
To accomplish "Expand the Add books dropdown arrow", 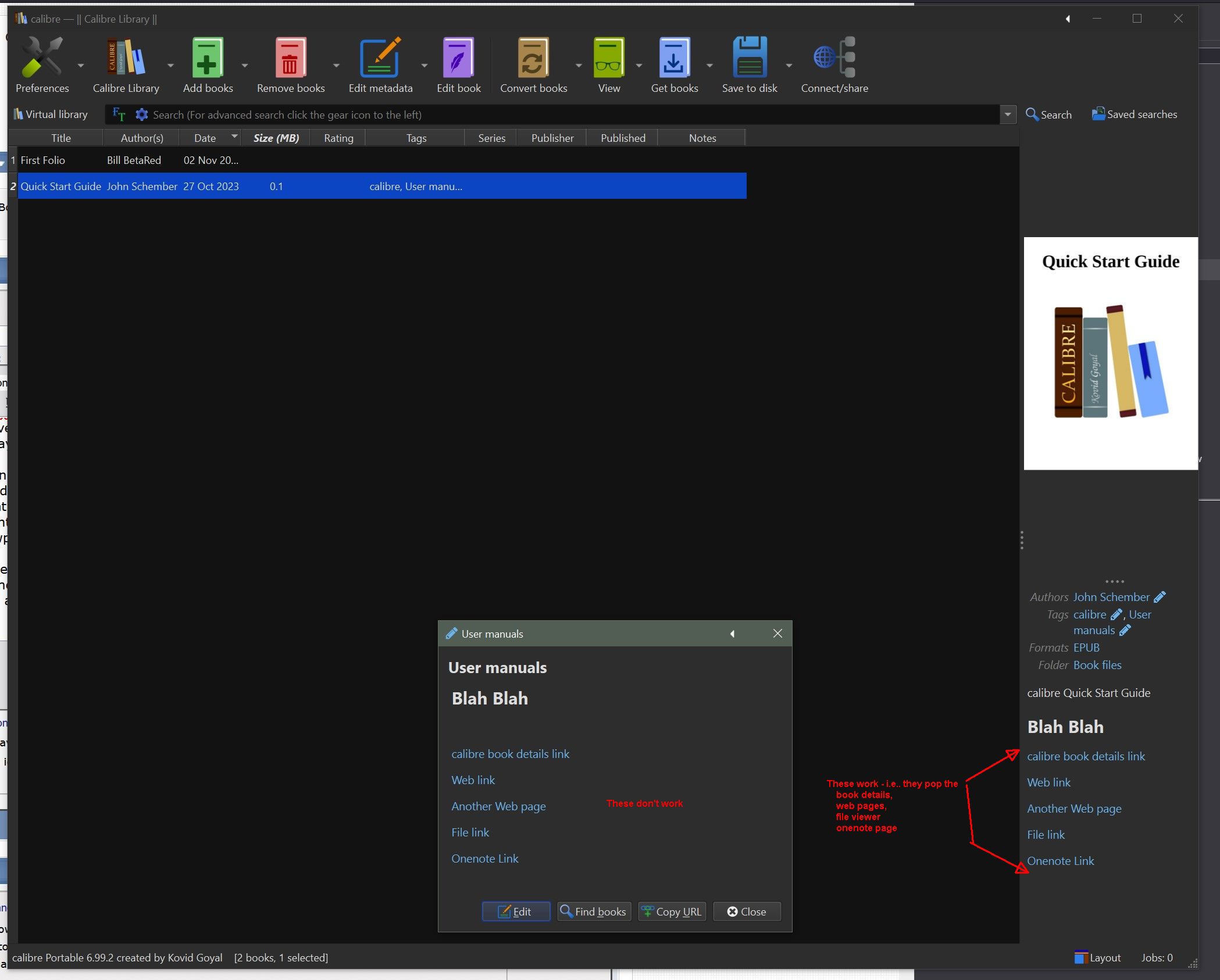I will click(245, 66).
